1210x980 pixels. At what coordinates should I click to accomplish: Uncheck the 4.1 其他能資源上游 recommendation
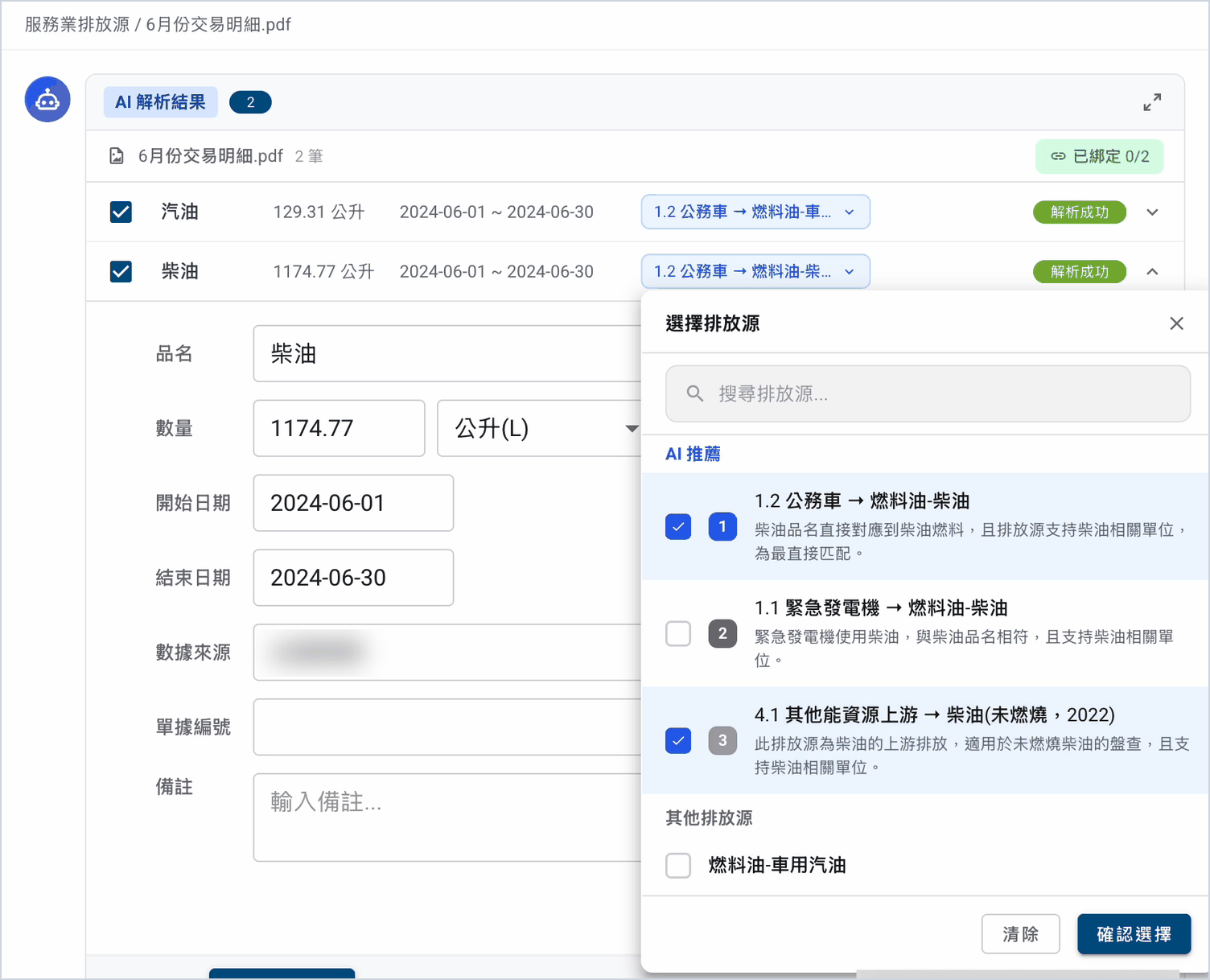click(678, 741)
